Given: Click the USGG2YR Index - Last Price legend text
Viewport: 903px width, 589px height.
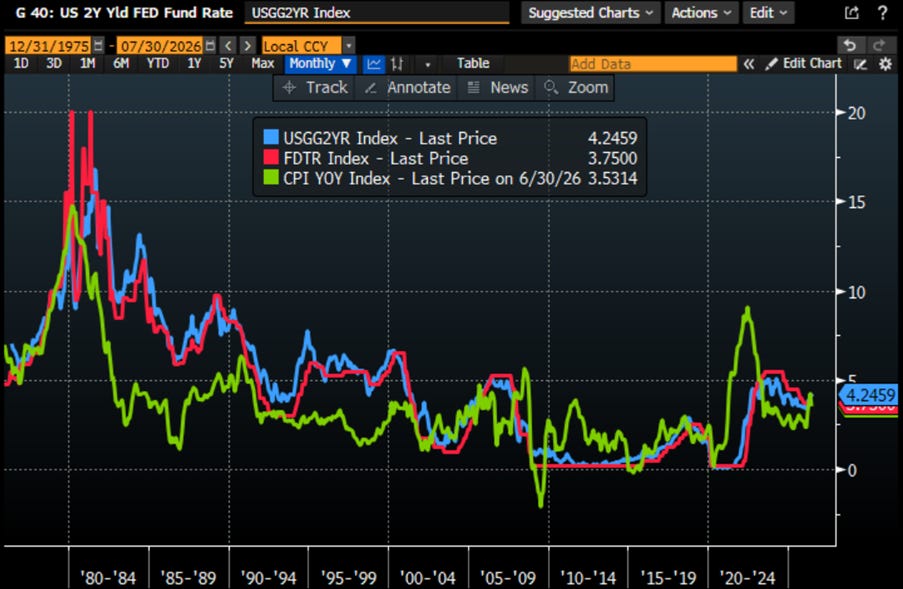Looking at the screenshot, I should tap(390, 138).
